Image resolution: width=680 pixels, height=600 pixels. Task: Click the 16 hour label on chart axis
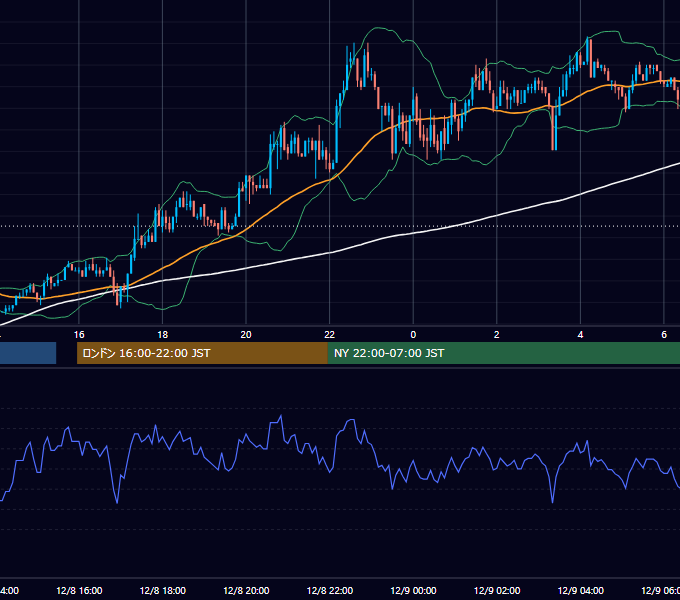79,335
